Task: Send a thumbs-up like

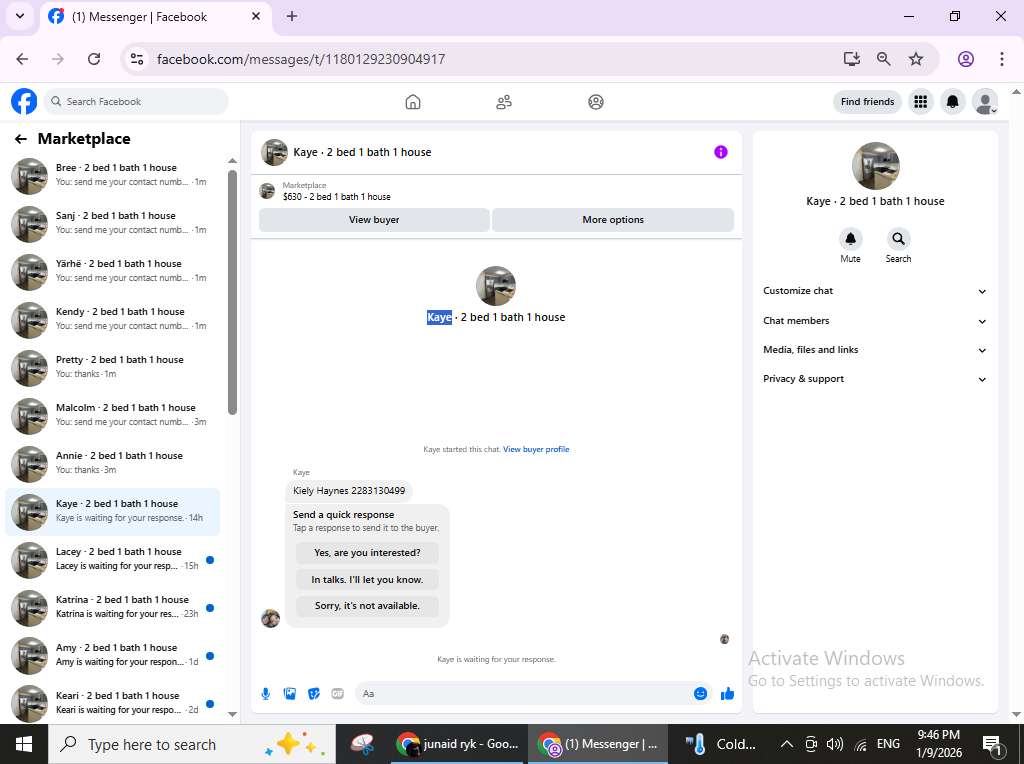Action: pyautogui.click(x=728, y=693)
